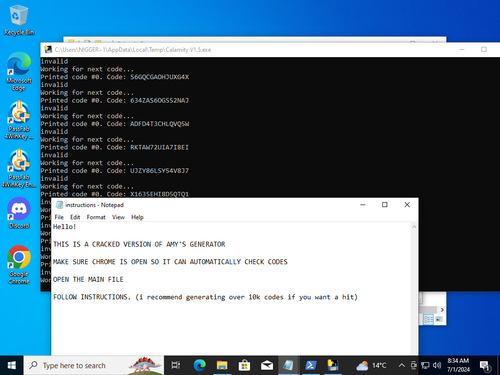The height and width of the screenshot is (375, 500).
Task: Click the Notepad icon in the title bar
Action: [x=59, y=205]
